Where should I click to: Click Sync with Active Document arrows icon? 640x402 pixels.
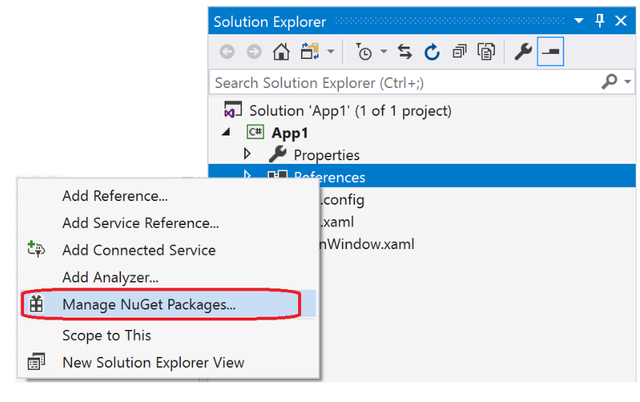click(x=404, y=52)
